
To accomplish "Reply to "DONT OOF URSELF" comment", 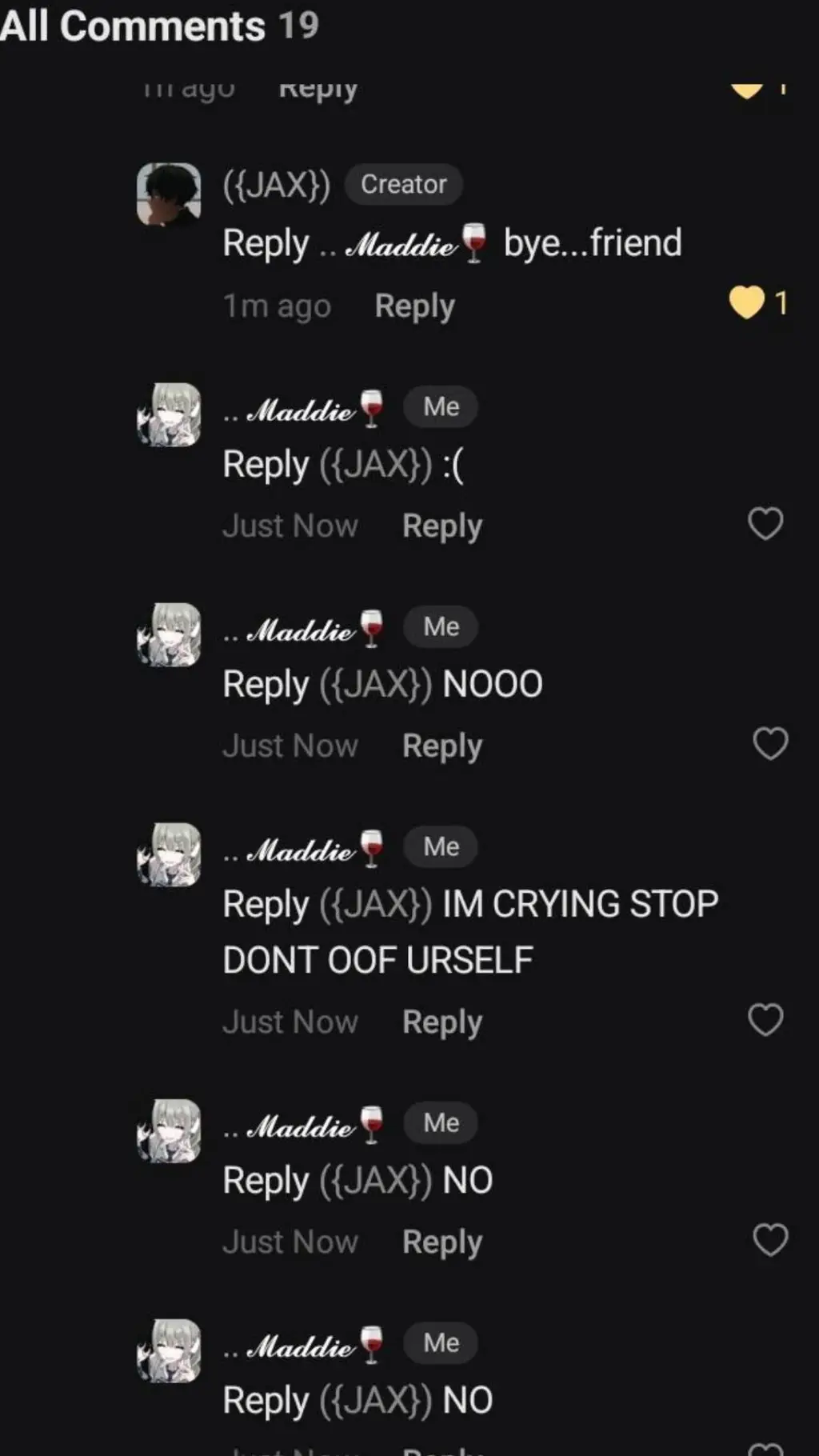I will pyautogui.click(x=442, y=1022).
